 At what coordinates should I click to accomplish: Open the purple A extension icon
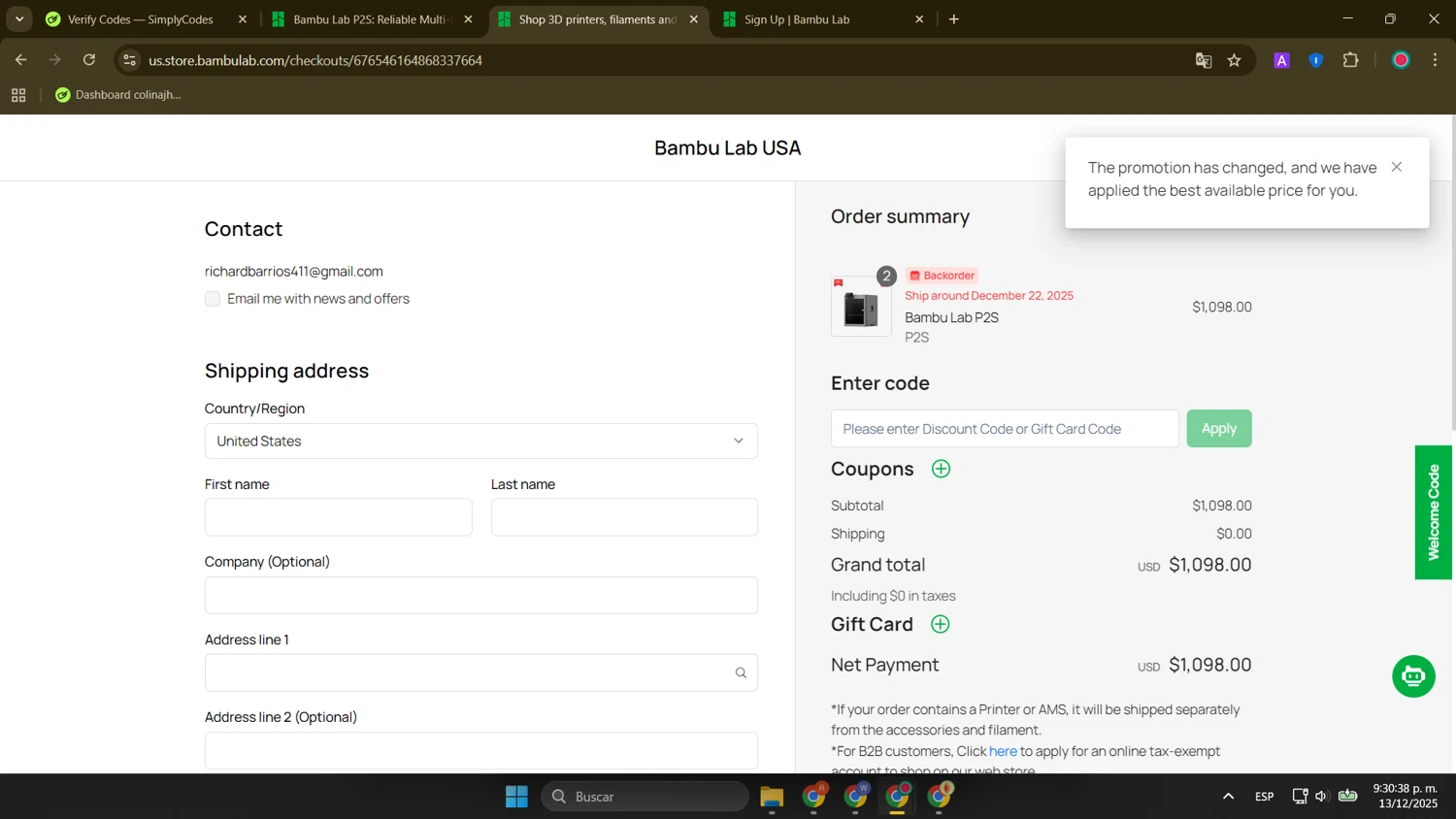[x=1281, y=60]
